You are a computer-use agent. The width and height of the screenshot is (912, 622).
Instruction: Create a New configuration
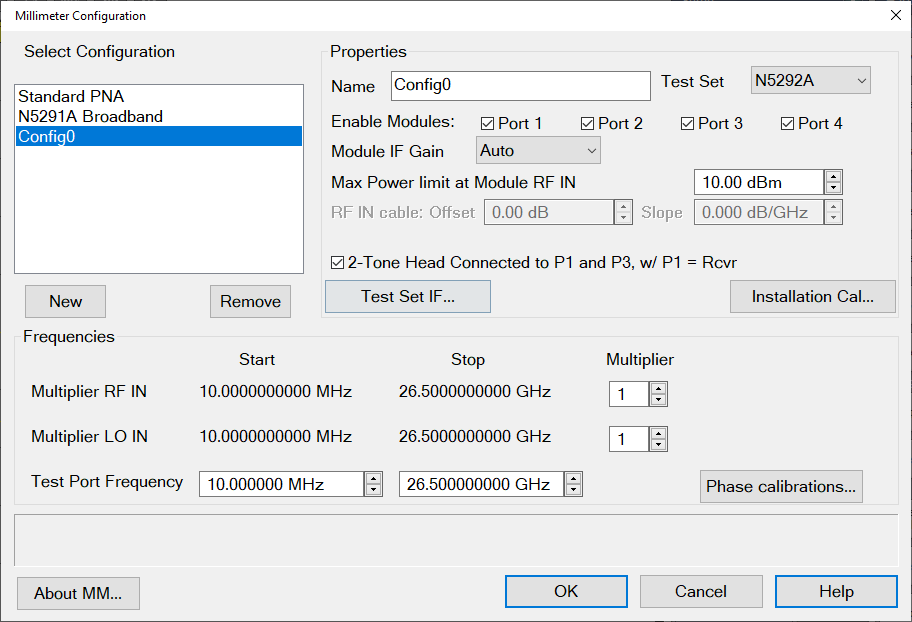66,302
